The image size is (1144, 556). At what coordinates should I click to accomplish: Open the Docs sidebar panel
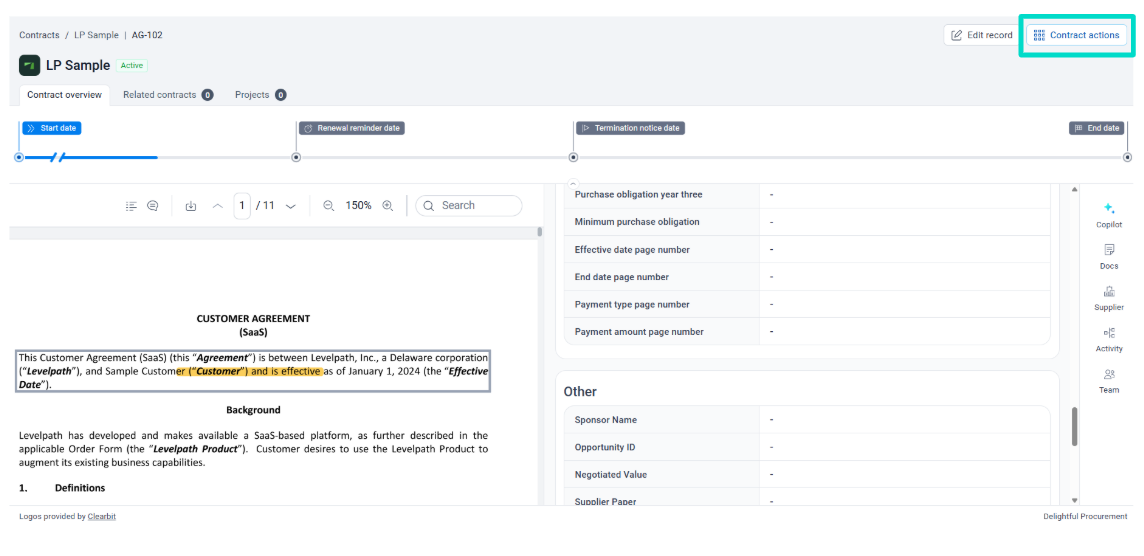(1108, 255)
